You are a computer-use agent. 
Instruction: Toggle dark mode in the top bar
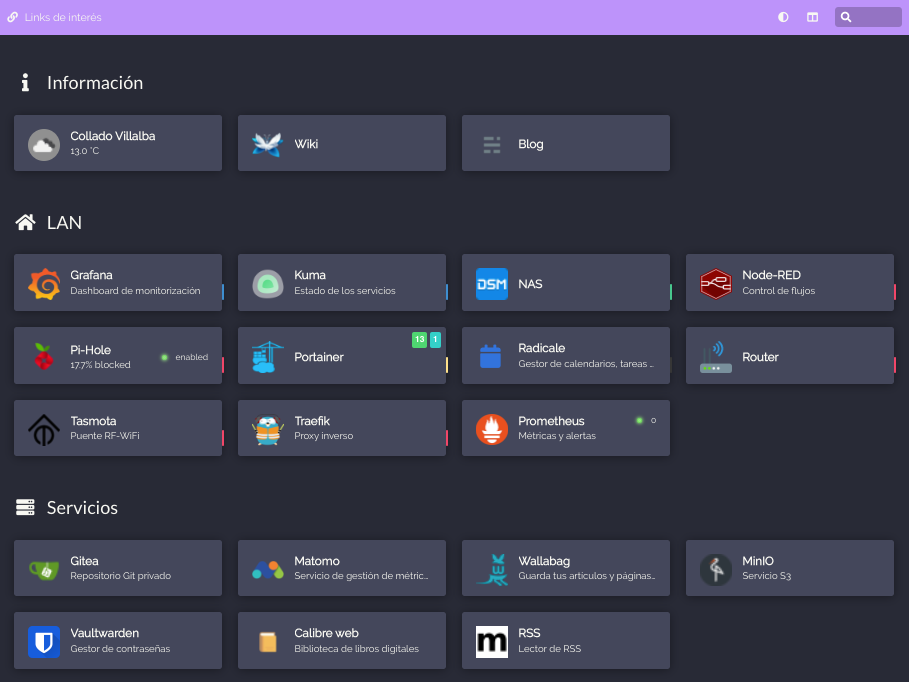[x=783, y=17]
